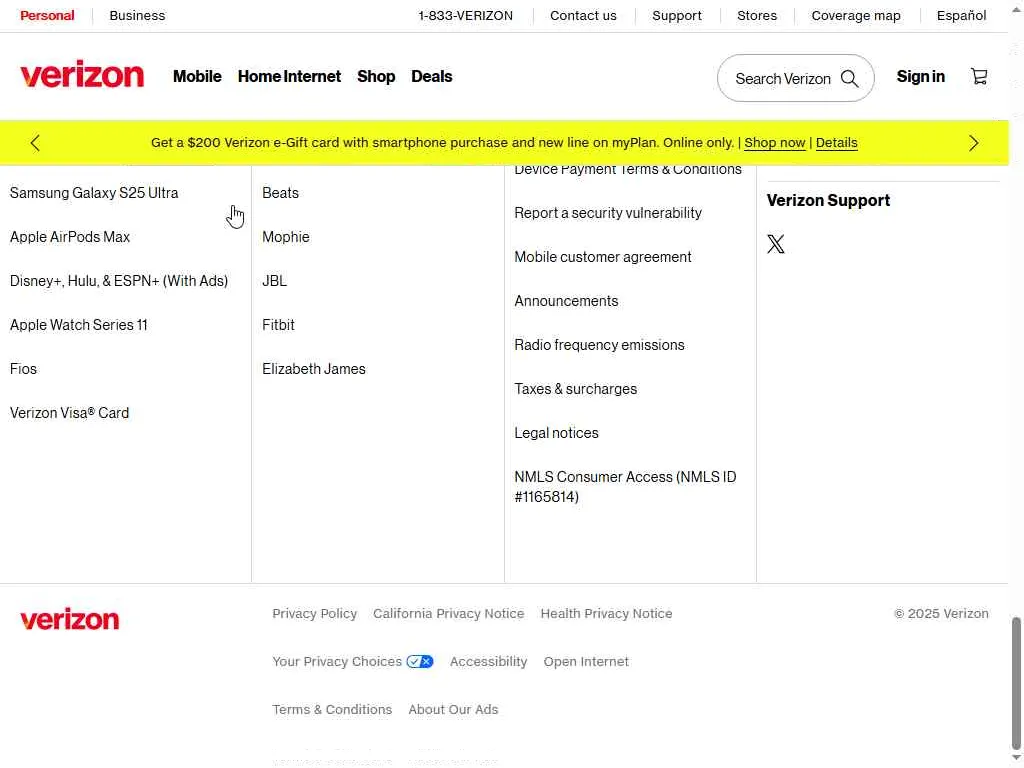Screen dimensions: 1024x768
Task: Switch to the Business tab
Action: [137, 16]
